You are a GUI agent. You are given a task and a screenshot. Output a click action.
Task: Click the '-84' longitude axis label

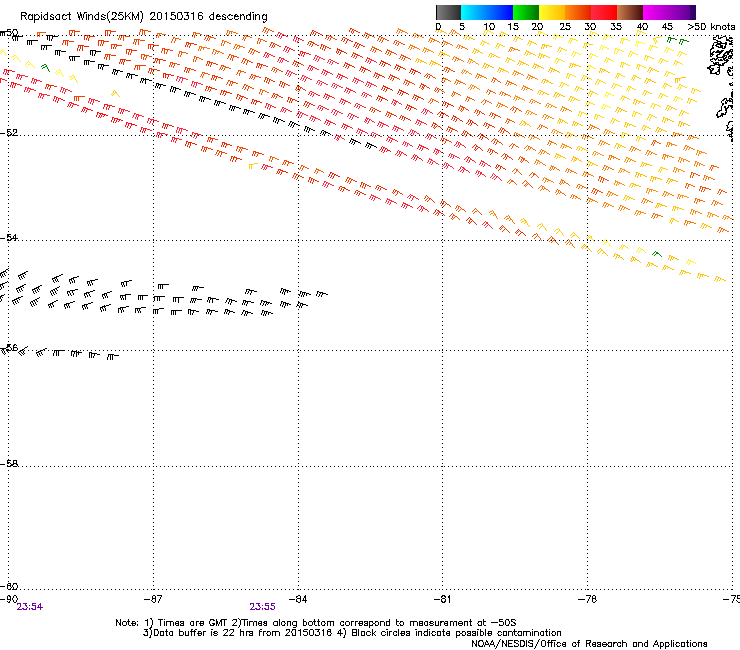coord(298,599)
